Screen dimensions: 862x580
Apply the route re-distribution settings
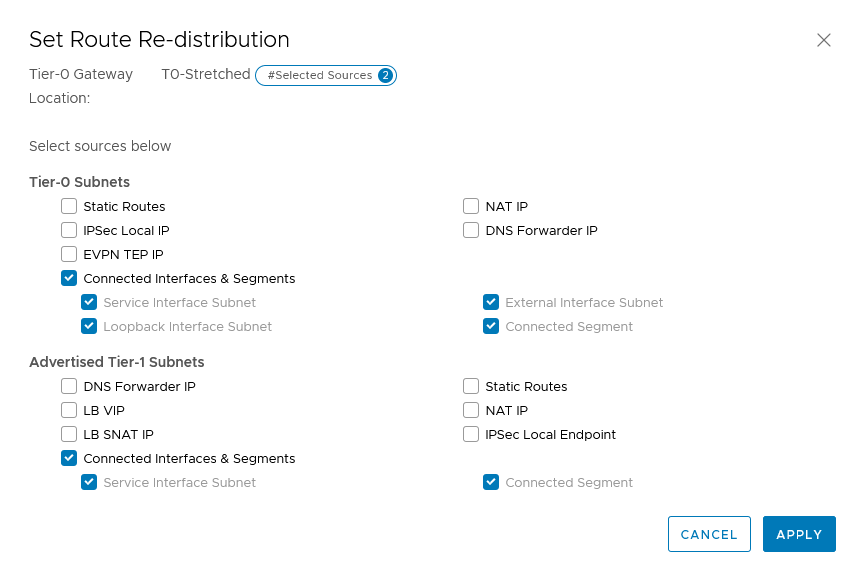click(x=799, y=534)
